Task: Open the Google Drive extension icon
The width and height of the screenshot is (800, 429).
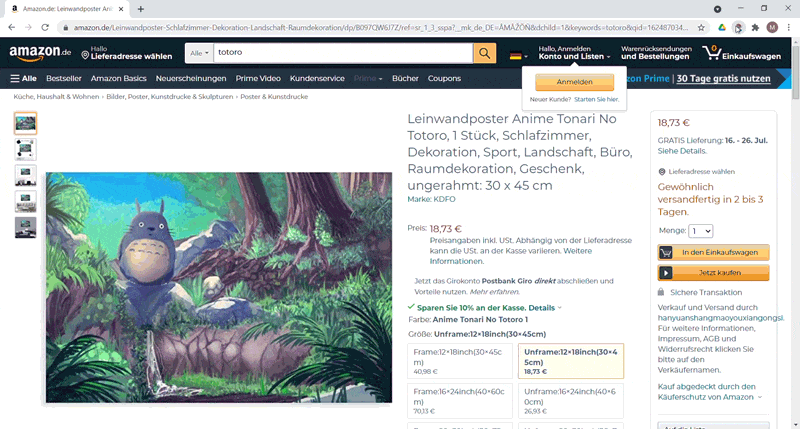Action: click(x=721, y=28)
